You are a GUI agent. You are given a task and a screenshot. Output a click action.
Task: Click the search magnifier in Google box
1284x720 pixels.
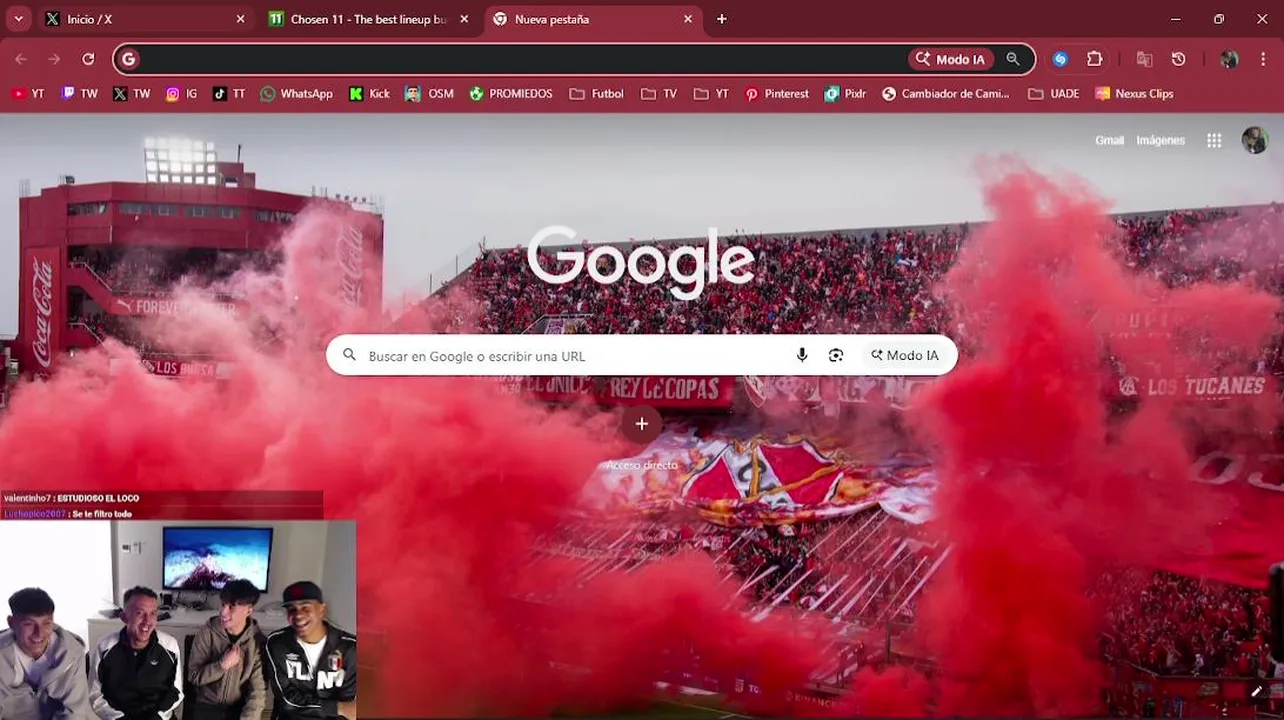point(349,355)
